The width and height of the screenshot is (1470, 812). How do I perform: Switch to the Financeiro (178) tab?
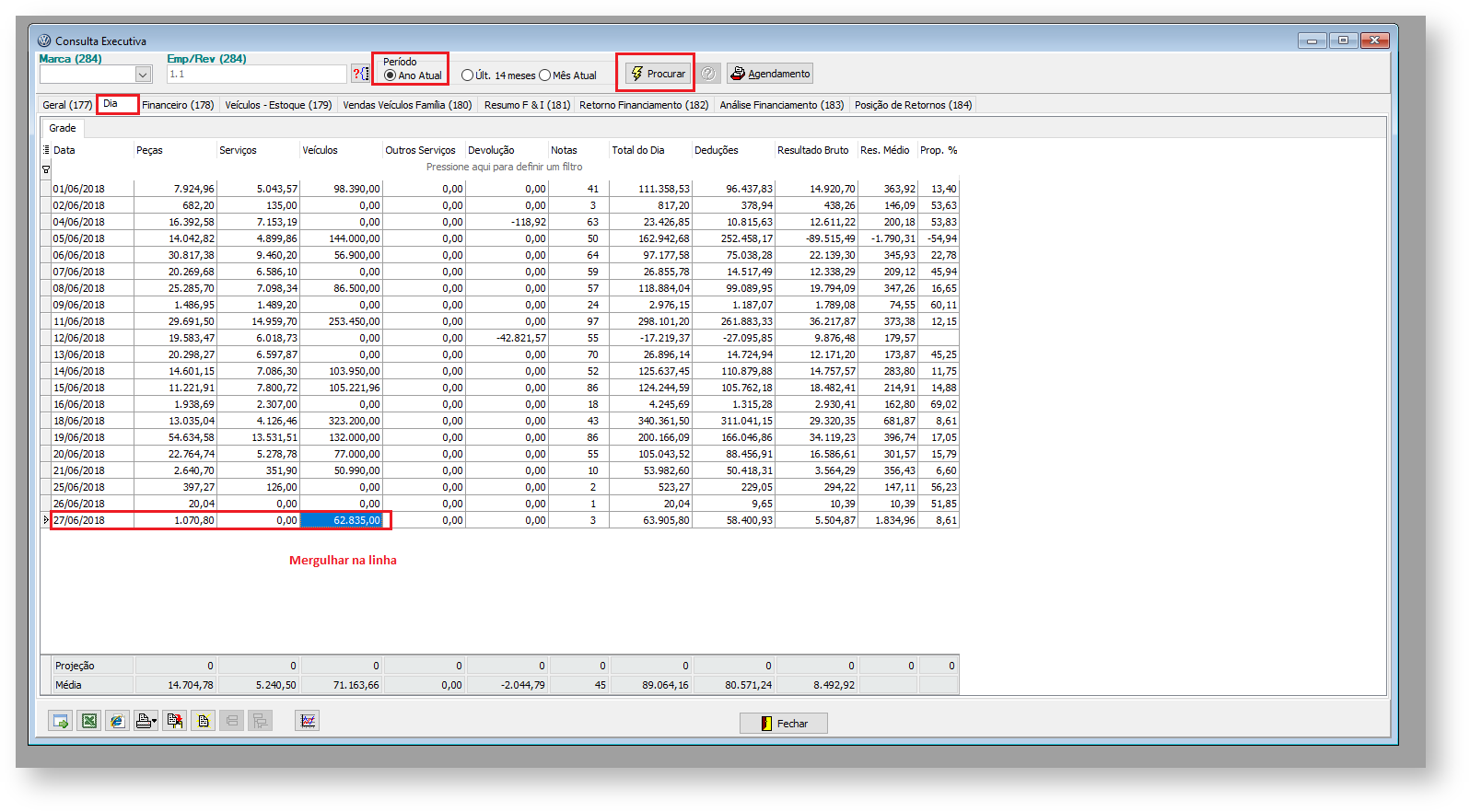(178, 105)
